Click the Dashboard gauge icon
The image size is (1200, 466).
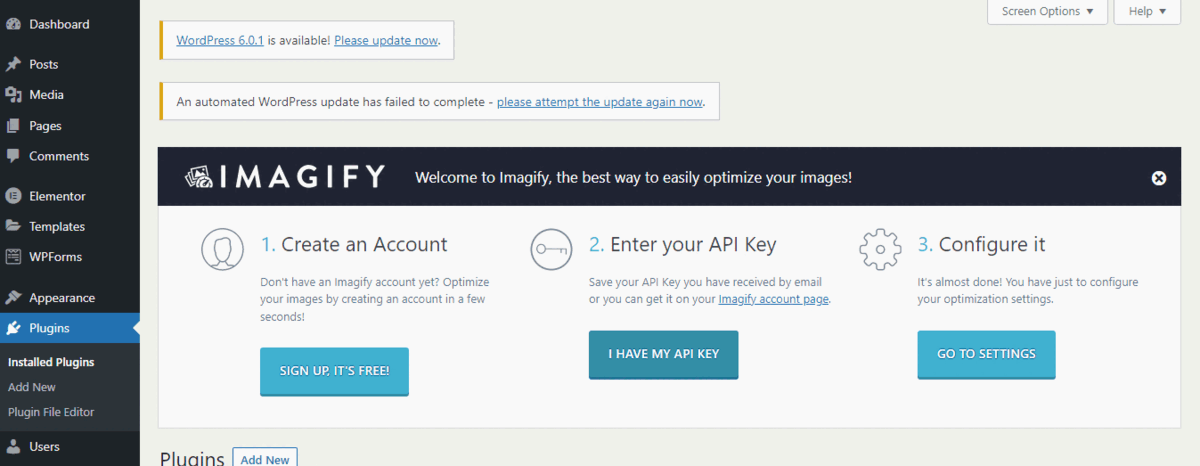pyautogui.click(x=13, y=24)
